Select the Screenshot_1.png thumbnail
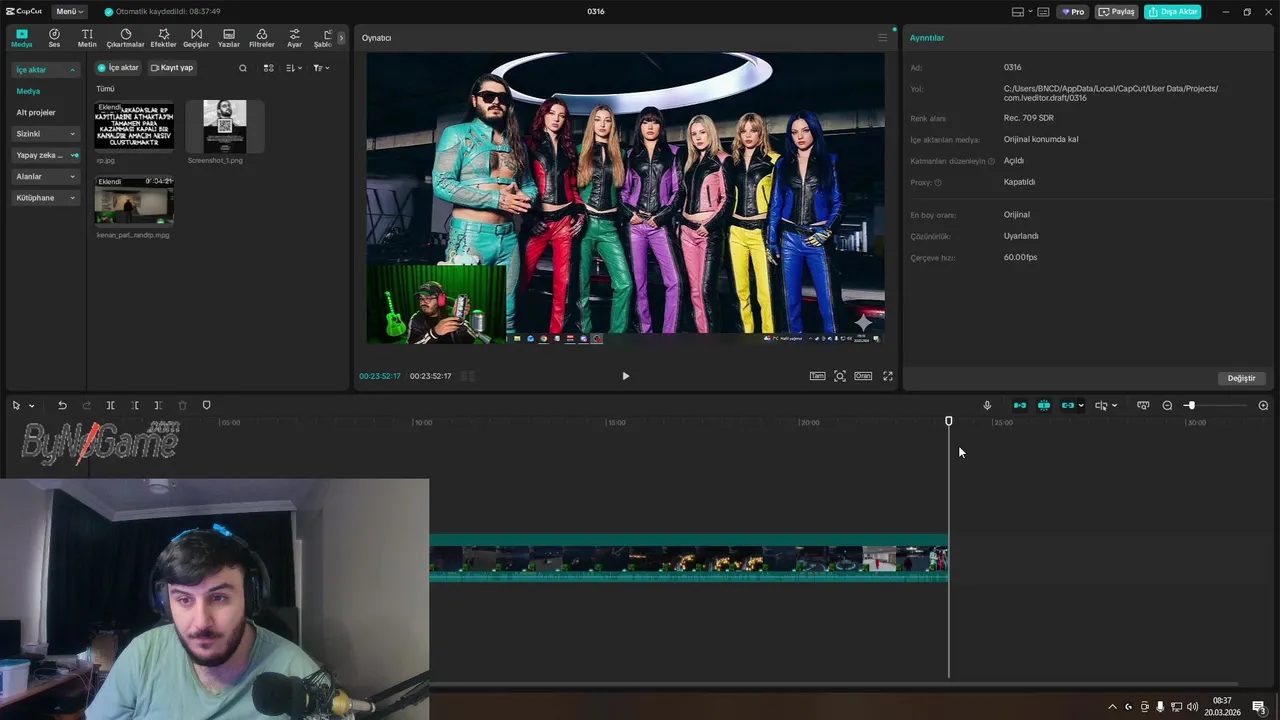Screen dimensions: 1280x720 pyautogui.click(x=225, y=126)
